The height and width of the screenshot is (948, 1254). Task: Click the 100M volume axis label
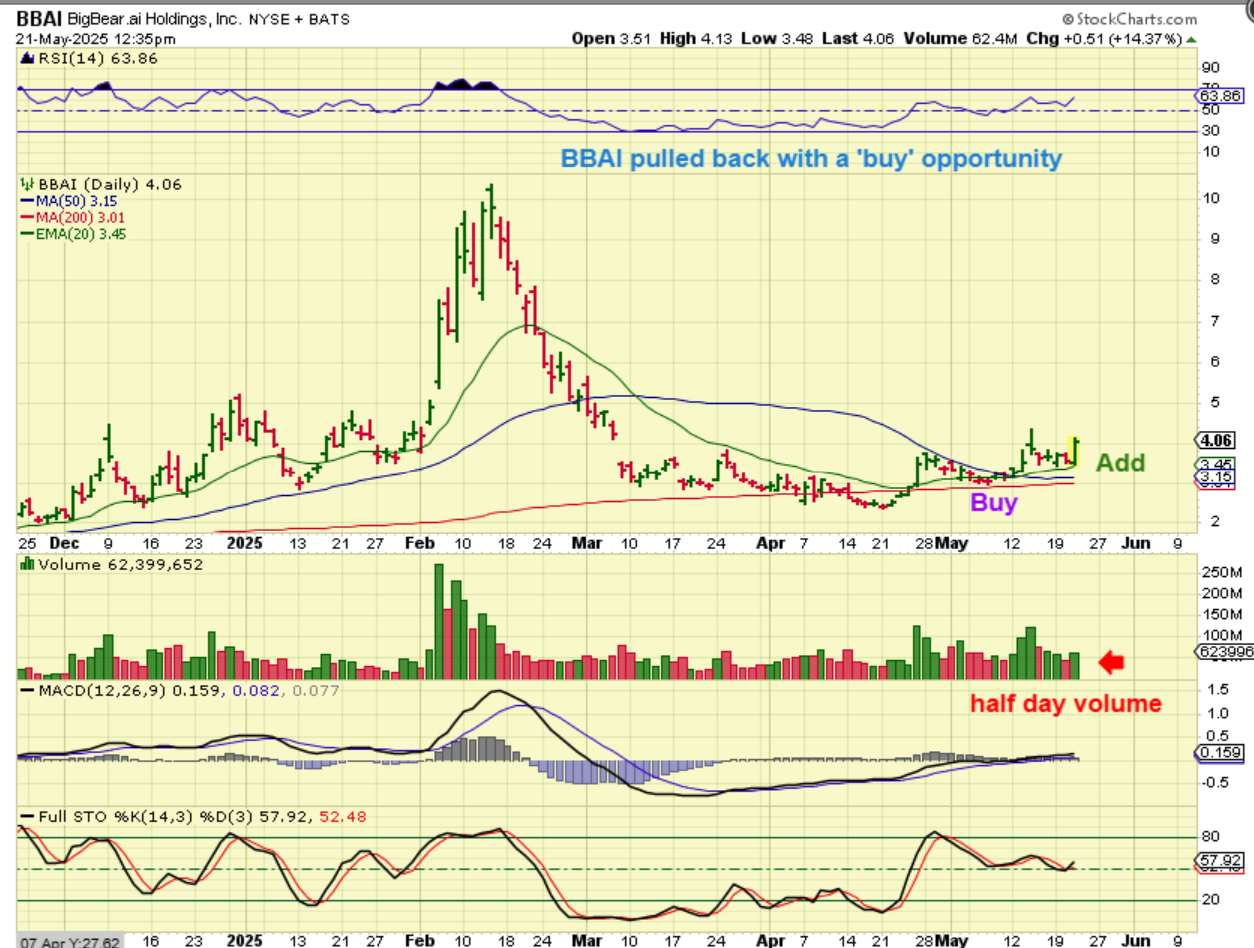1222,635
